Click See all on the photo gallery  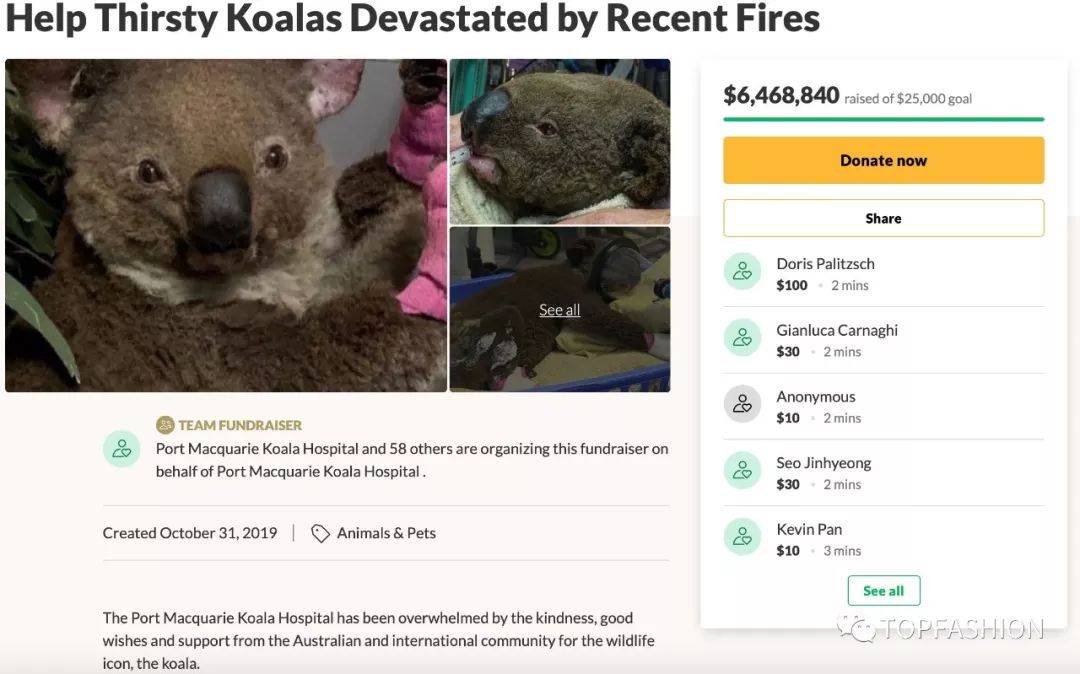pos(559,310)
